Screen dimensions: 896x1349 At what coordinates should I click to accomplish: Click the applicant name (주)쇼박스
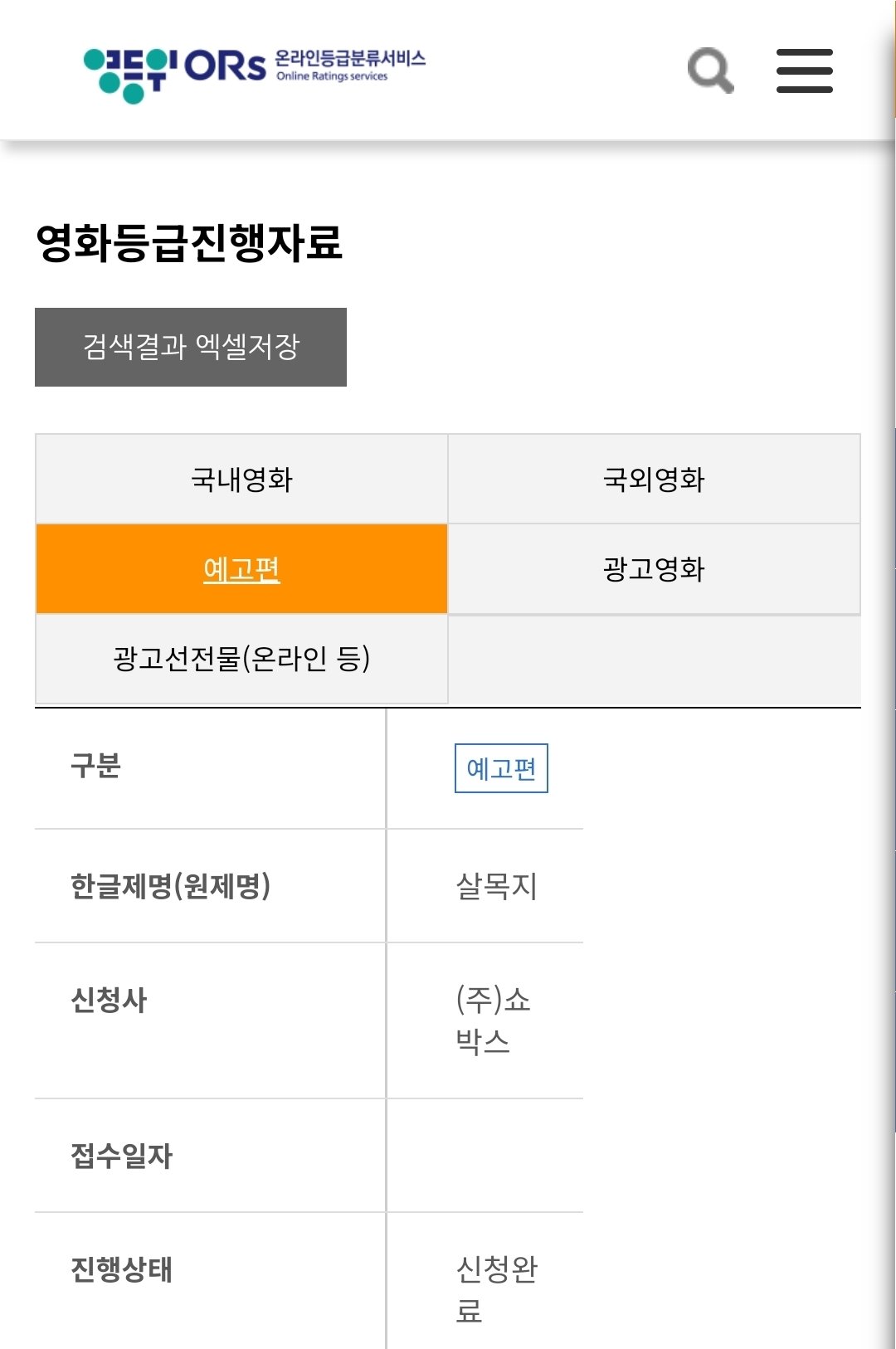tap(493, 1020)
